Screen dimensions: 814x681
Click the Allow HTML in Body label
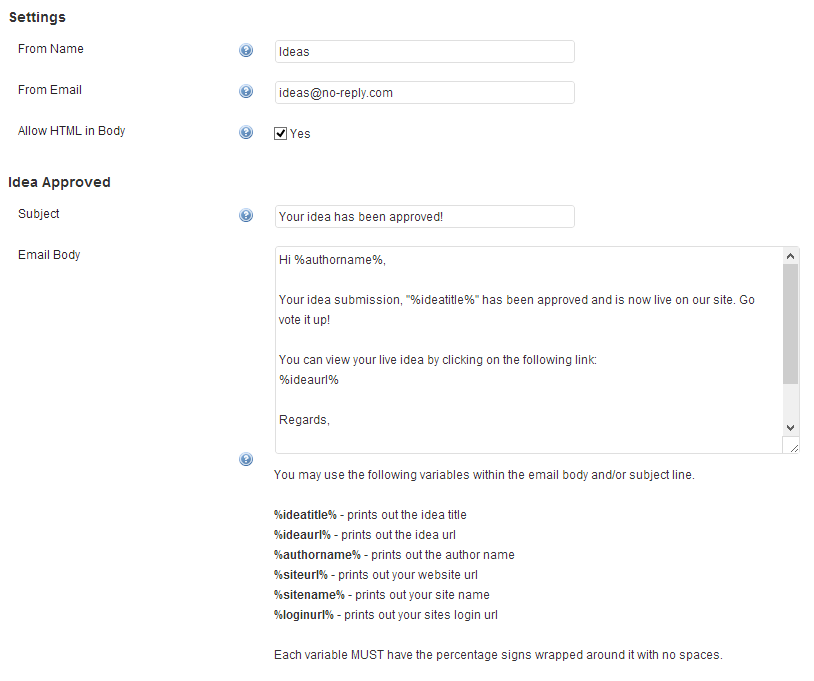coord(72,131)
